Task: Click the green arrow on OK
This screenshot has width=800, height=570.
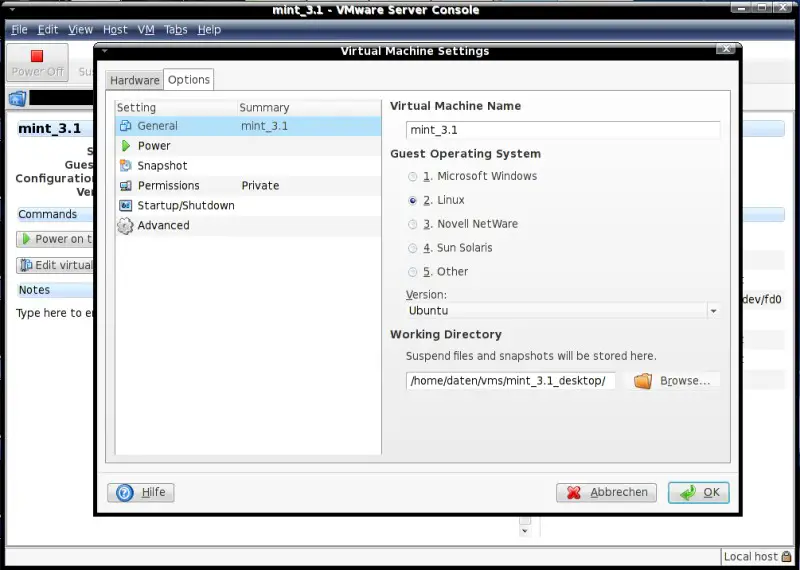Action: (x=688, y=492)
